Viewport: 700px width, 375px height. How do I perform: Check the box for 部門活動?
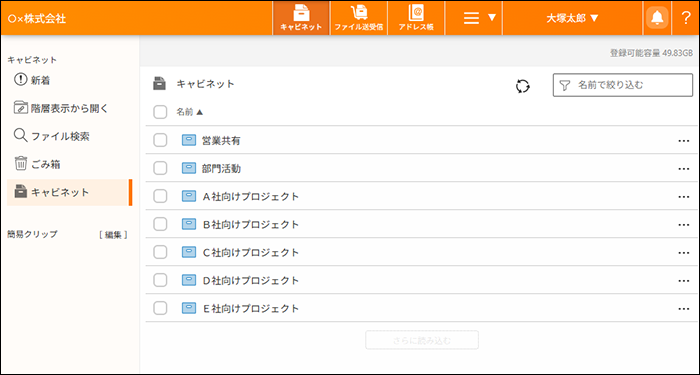coord(160,168)
